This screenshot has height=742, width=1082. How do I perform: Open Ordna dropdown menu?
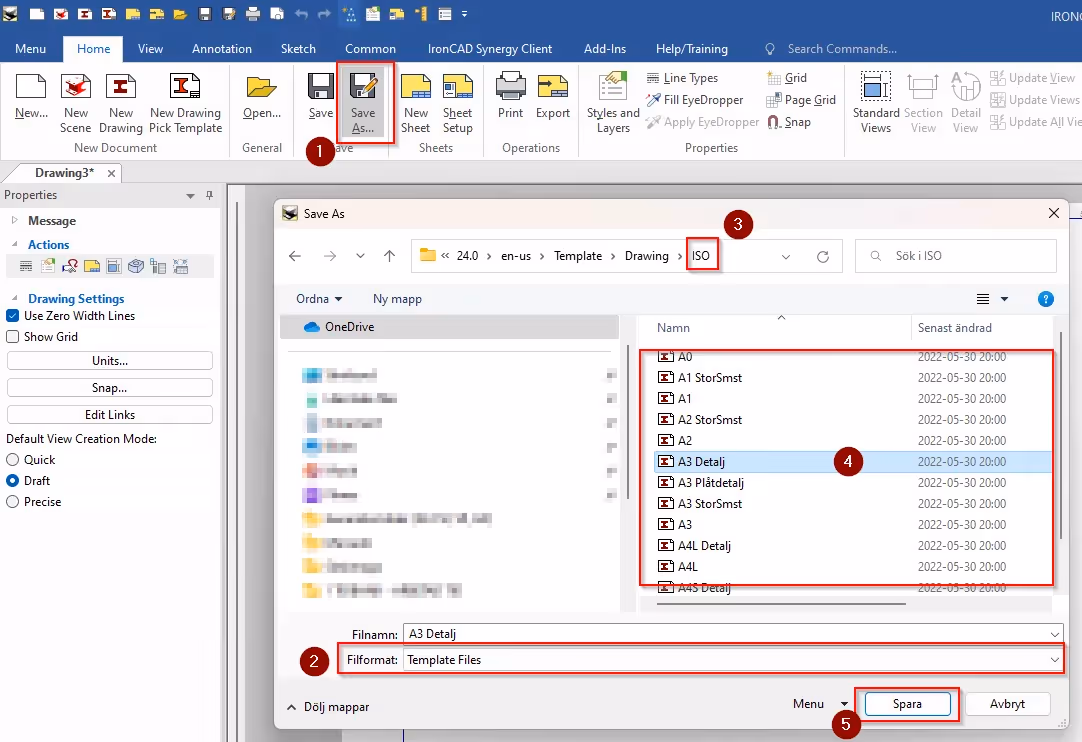319,299
